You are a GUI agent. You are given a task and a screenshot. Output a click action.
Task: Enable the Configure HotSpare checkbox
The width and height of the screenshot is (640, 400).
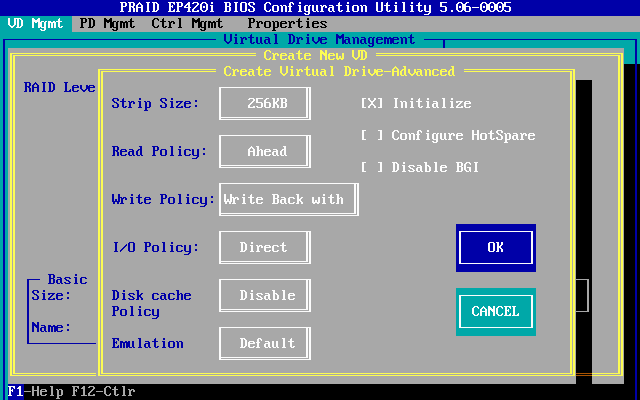click(x=372, y=135)
